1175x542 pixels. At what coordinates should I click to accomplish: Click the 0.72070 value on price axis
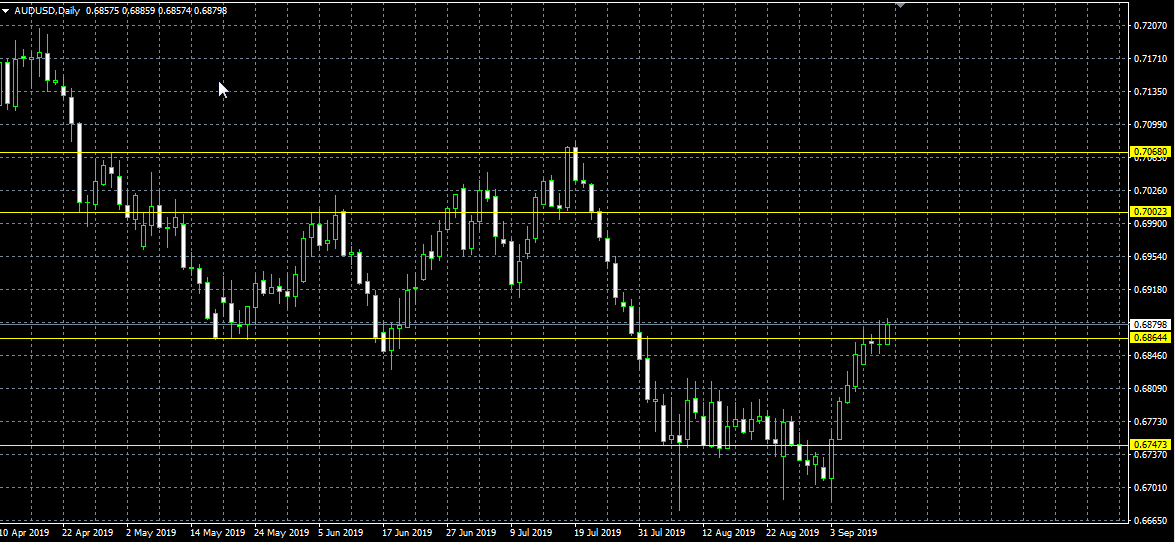[1153, 26]
